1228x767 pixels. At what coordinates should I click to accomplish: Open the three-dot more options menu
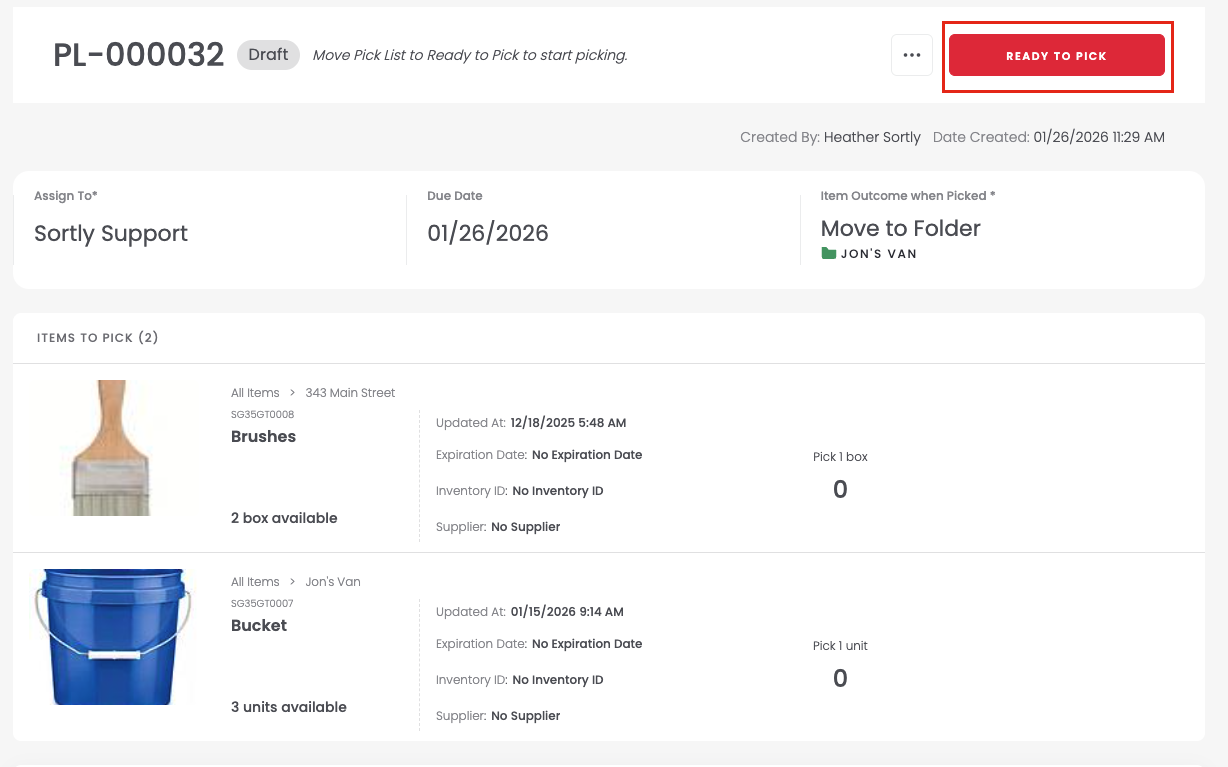click(x=911, y=55)
